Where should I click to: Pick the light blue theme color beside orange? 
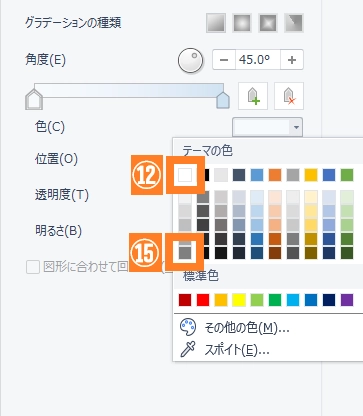point(257,175)
